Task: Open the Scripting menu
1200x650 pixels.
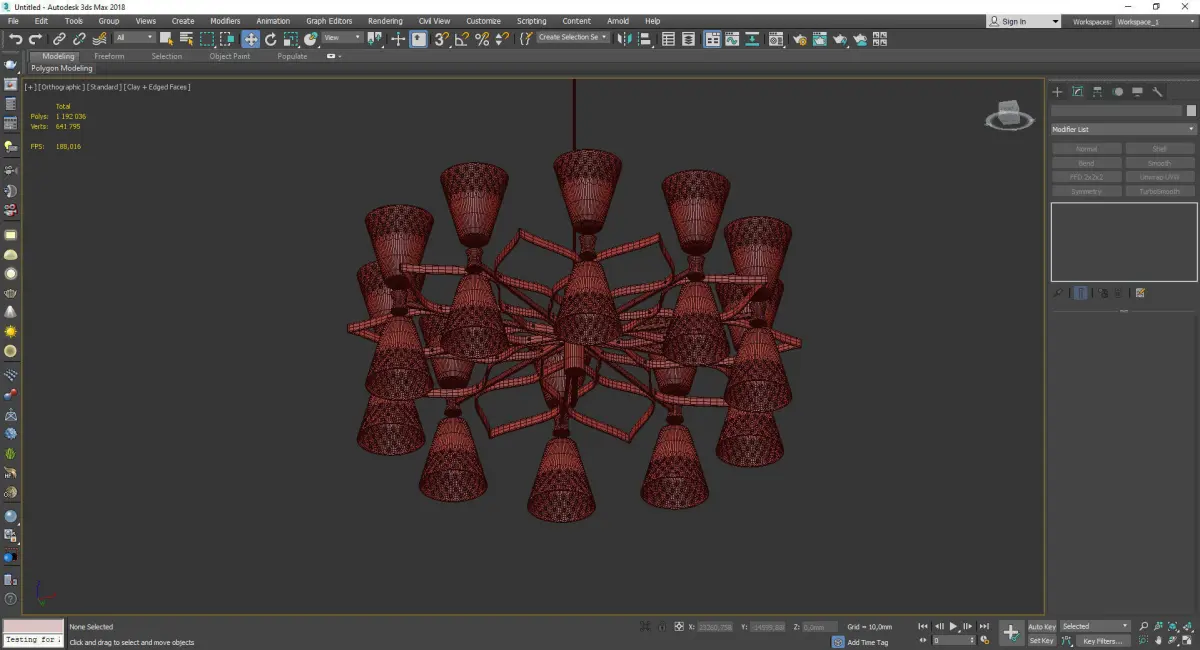Action: click(x=531, y=21)
